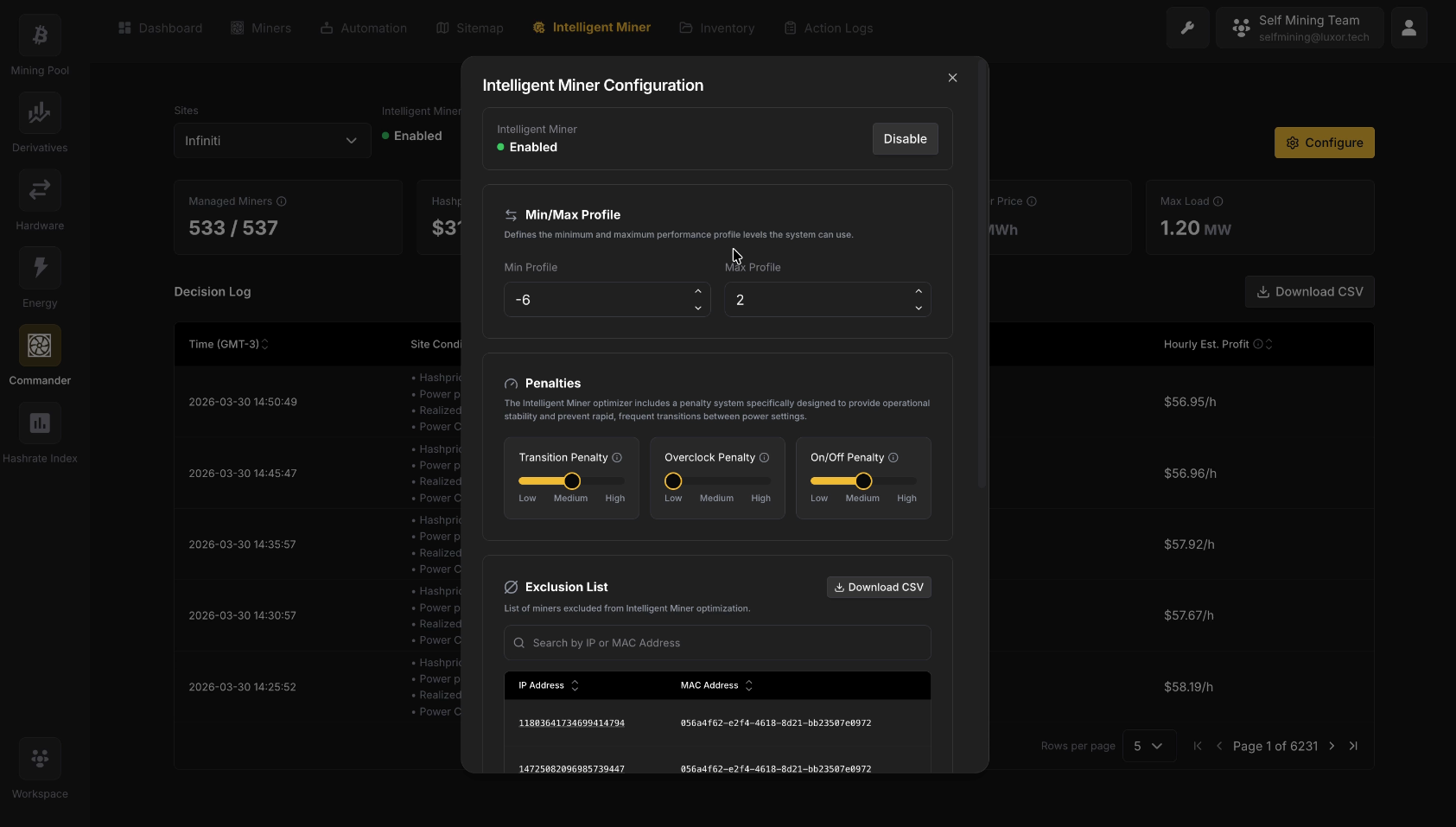Select the Derivatives icon in the sidebar

click(x=39, y=113)
